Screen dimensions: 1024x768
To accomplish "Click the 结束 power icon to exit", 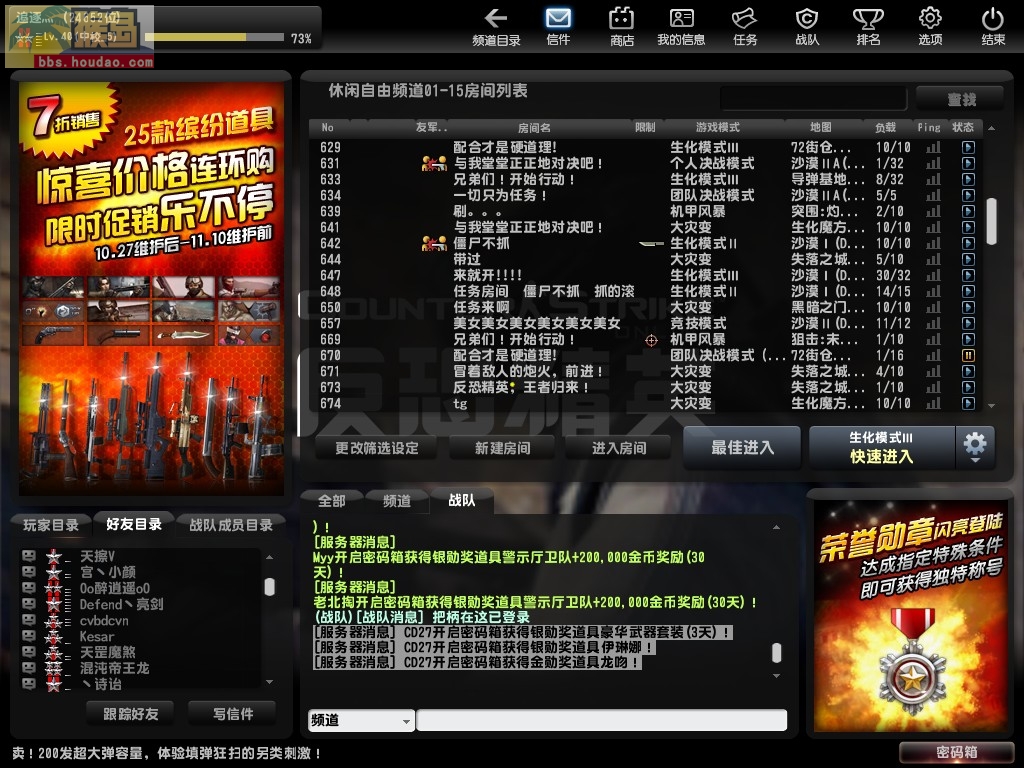I will click(x=993, y=27).
